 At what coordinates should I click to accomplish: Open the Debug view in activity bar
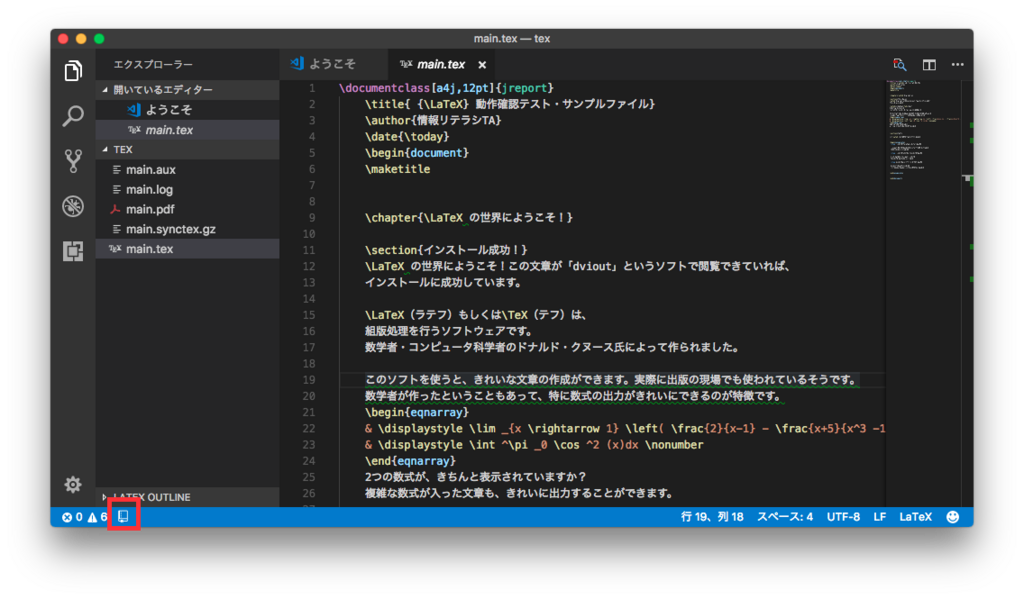(x=73, y=206)
